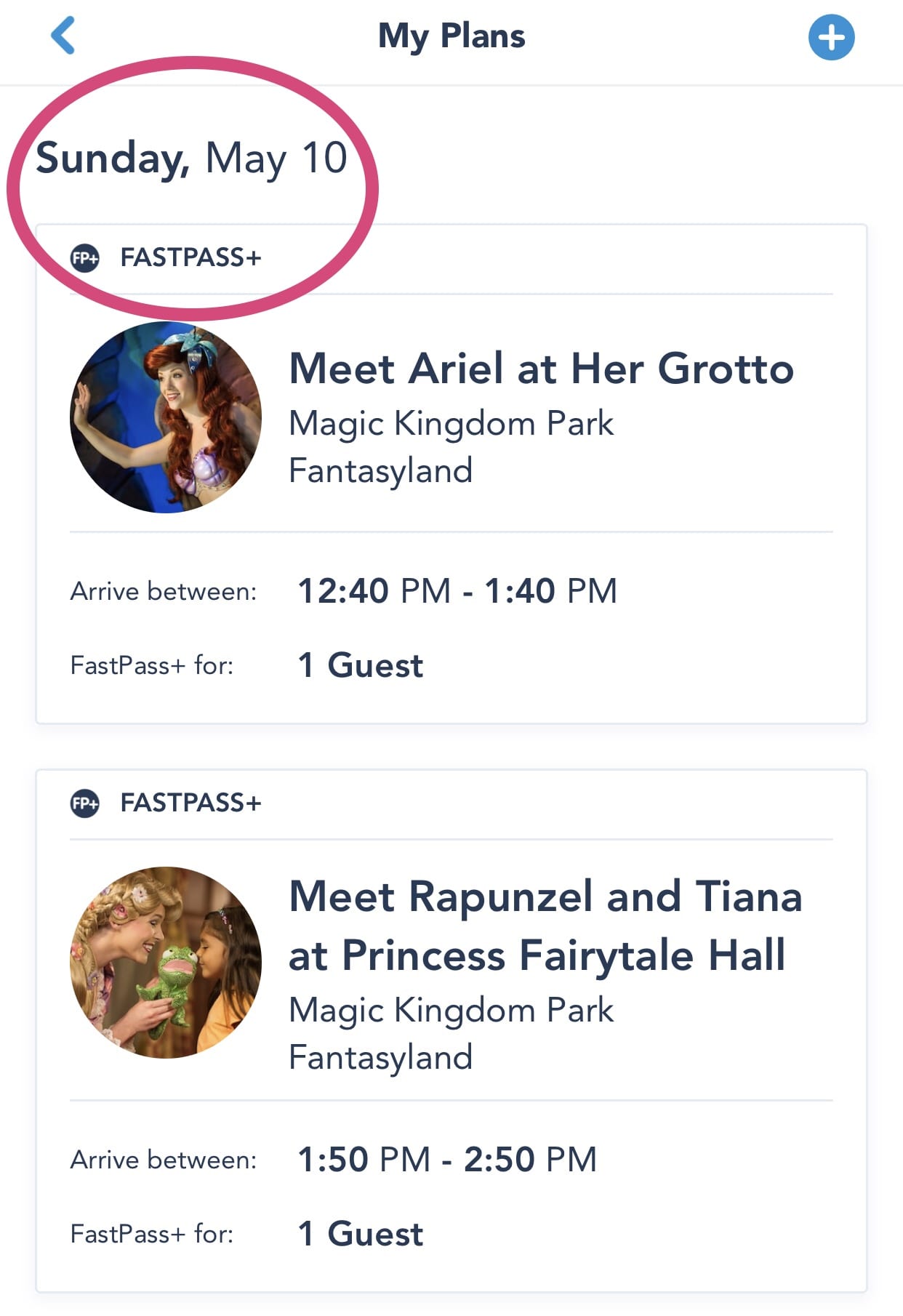Viewport: 903px width, 1316px height.
Task: Tap the My Plans page title
Action: tap(451, 36)
